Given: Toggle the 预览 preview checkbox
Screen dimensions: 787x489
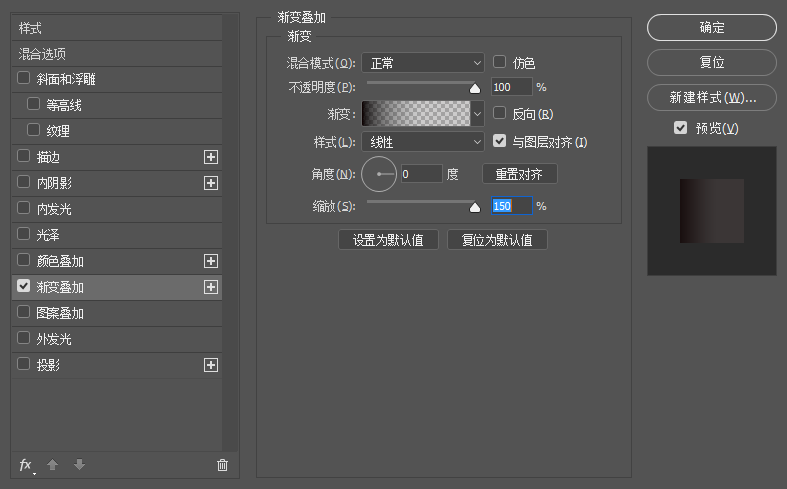Looking at the screenshot, I should 681,128.
